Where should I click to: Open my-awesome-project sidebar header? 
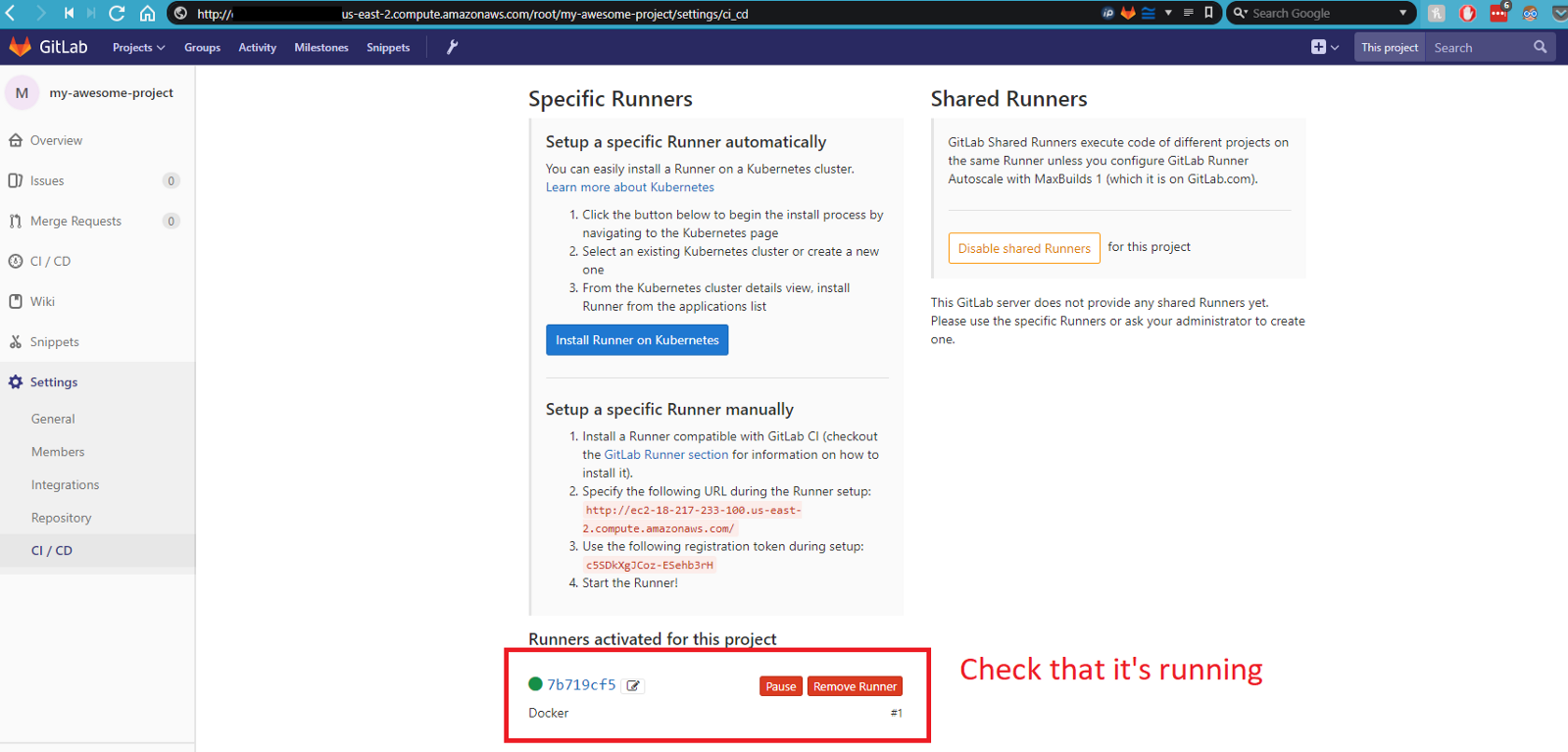(x=111, y=93)
